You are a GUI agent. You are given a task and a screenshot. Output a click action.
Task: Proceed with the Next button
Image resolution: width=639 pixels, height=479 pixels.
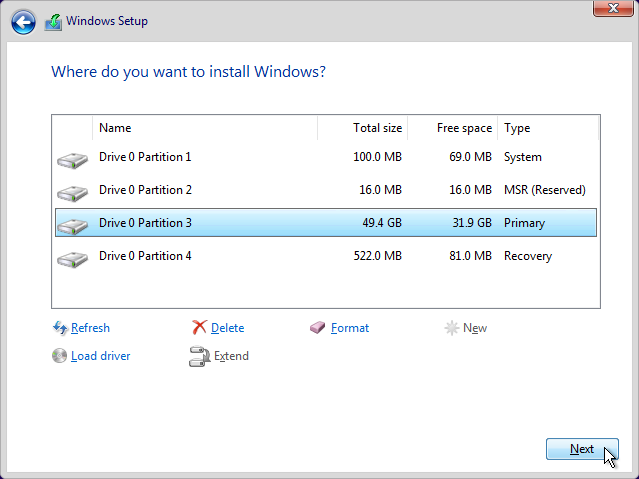click(x=582, y=449)
